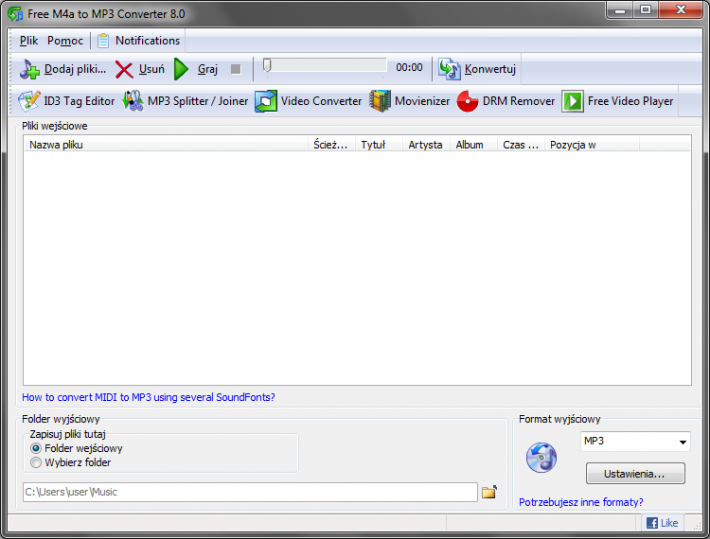Click the Like text in status bar
Viewport: 710px width, 539px height.
pos(669,523)
